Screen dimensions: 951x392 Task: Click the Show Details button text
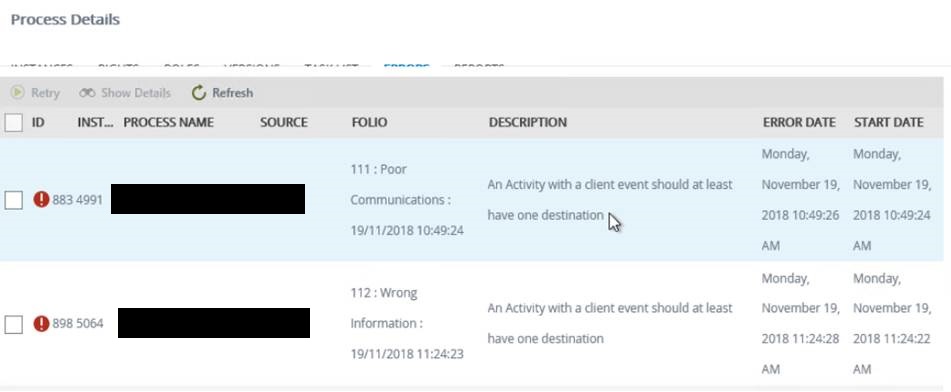pyautogui.click(x=136, y=93)
